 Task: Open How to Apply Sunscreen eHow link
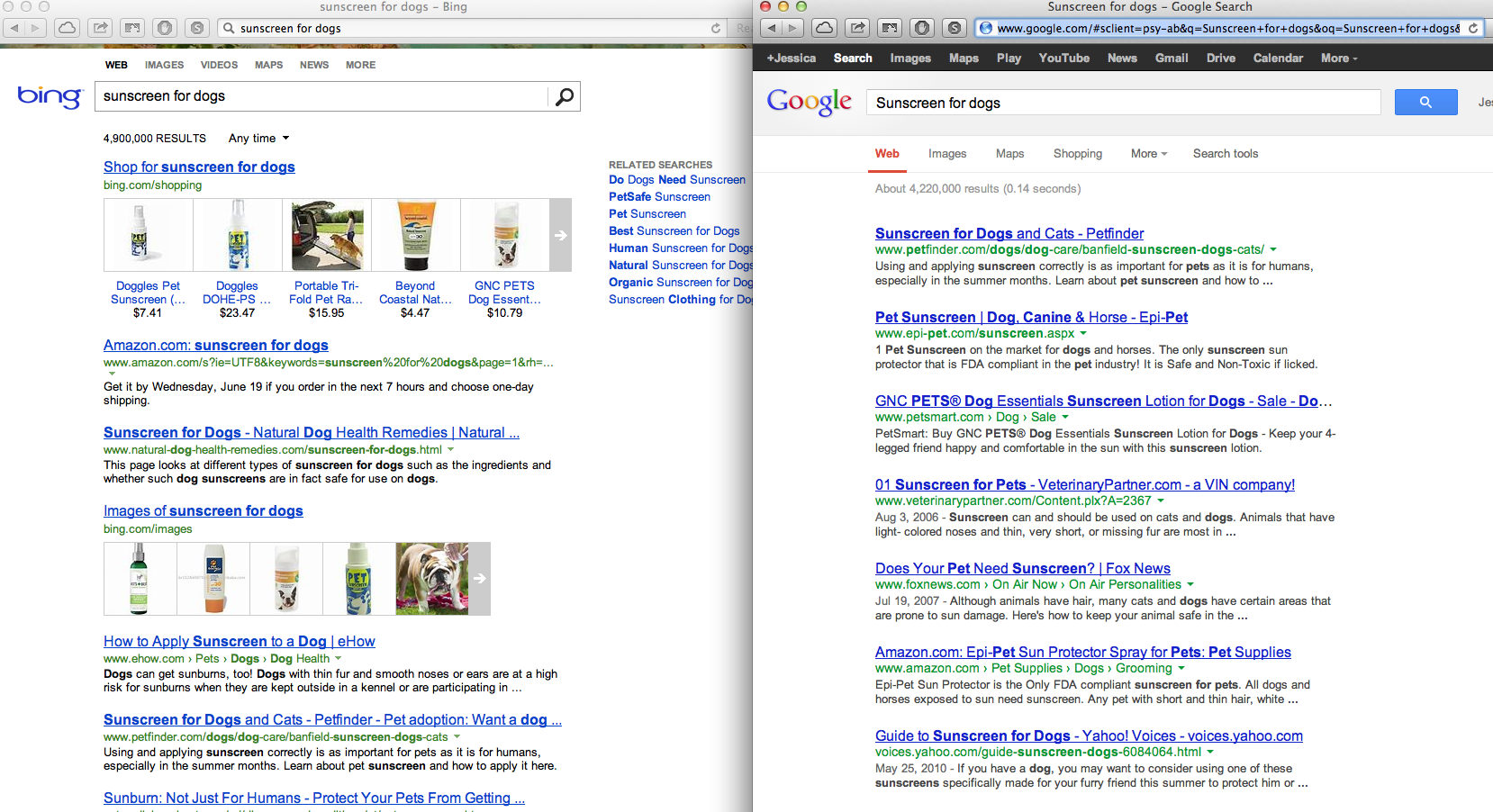pyautogui.click(x=240, y=642)
